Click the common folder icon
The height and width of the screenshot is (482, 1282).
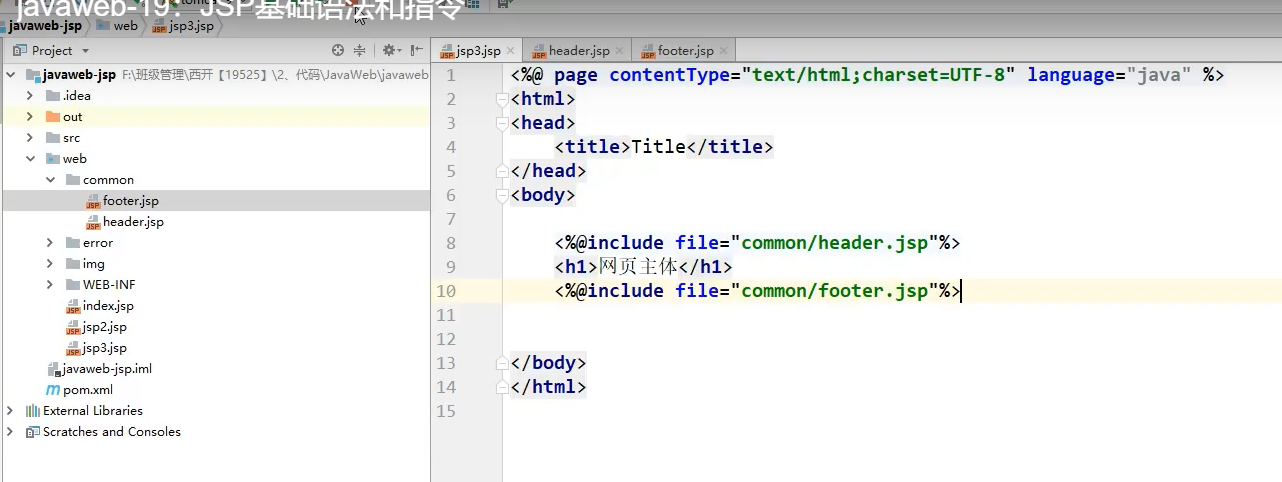click(x=72, y=180)
